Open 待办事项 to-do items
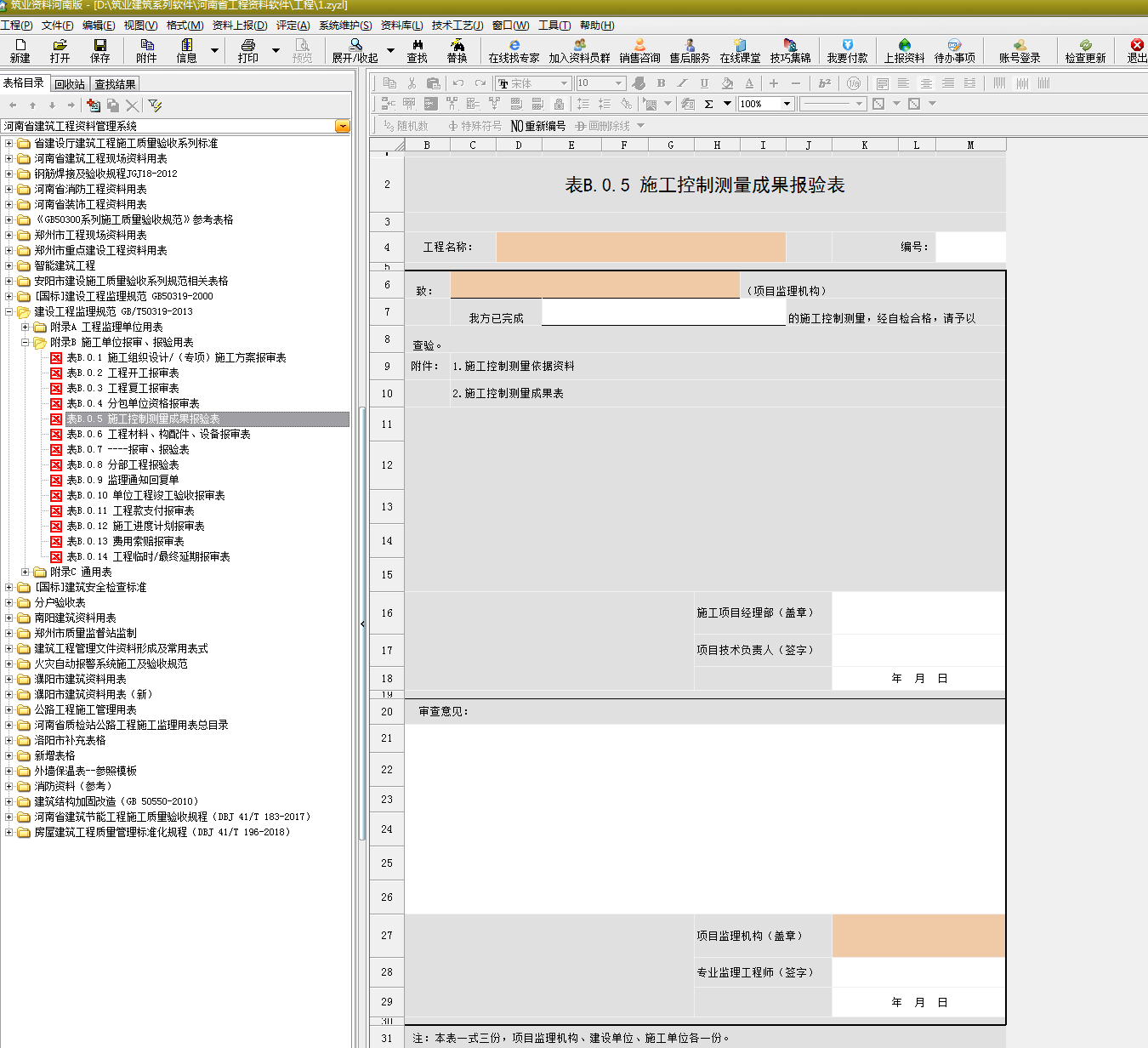The image size is (1148, 1048). pos(954,50)
